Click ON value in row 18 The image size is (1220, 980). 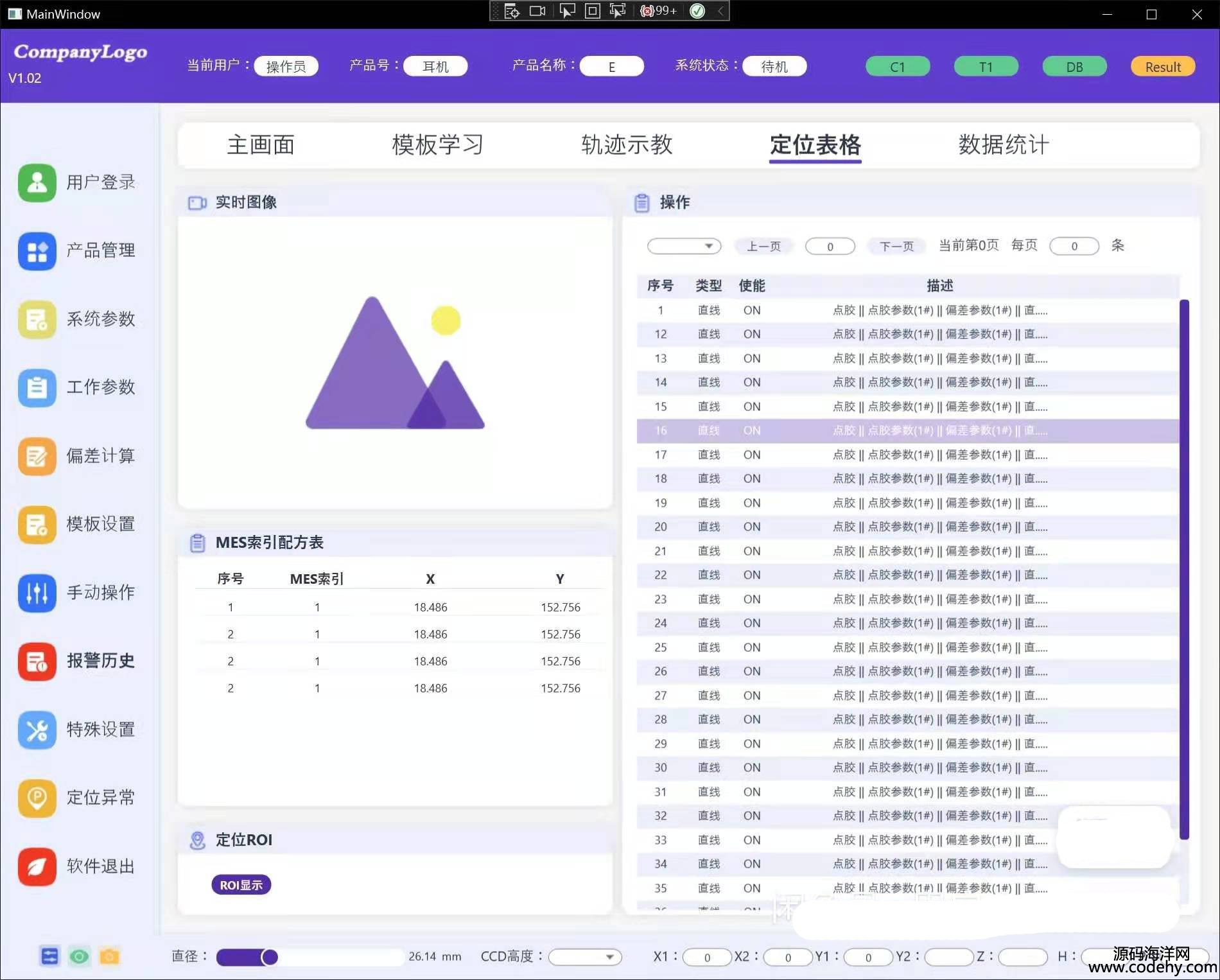tap(752, 479)
